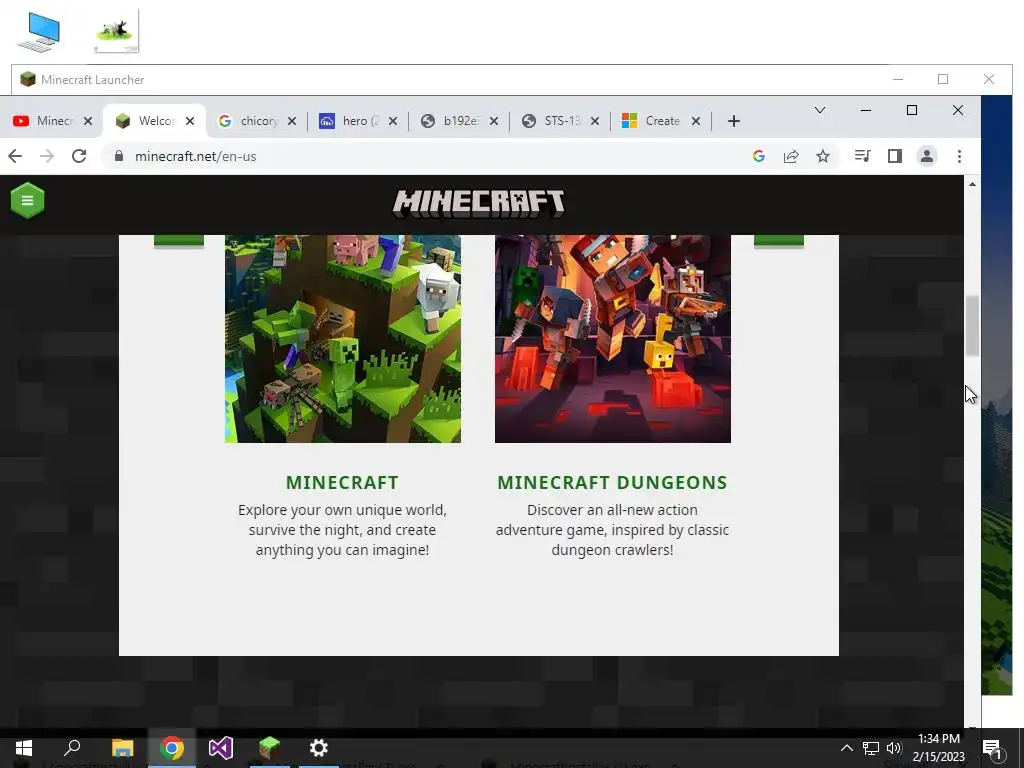The width and height of the screenshot is (1024, 768).
Task: Click the page vertical scrollbar thumb
Action: pos(972,326)
